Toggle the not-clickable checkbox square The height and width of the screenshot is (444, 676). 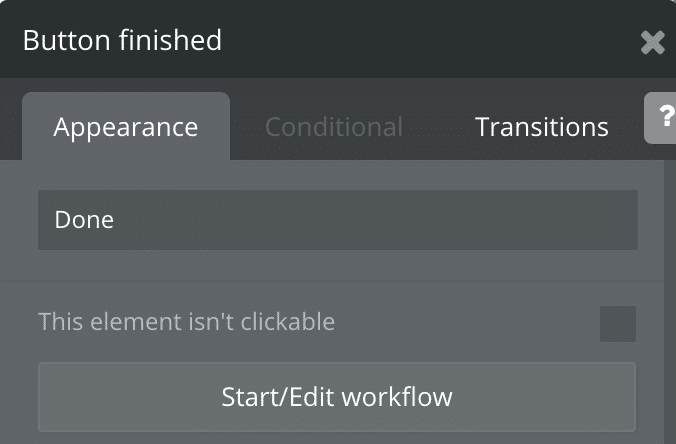[617, 323]
